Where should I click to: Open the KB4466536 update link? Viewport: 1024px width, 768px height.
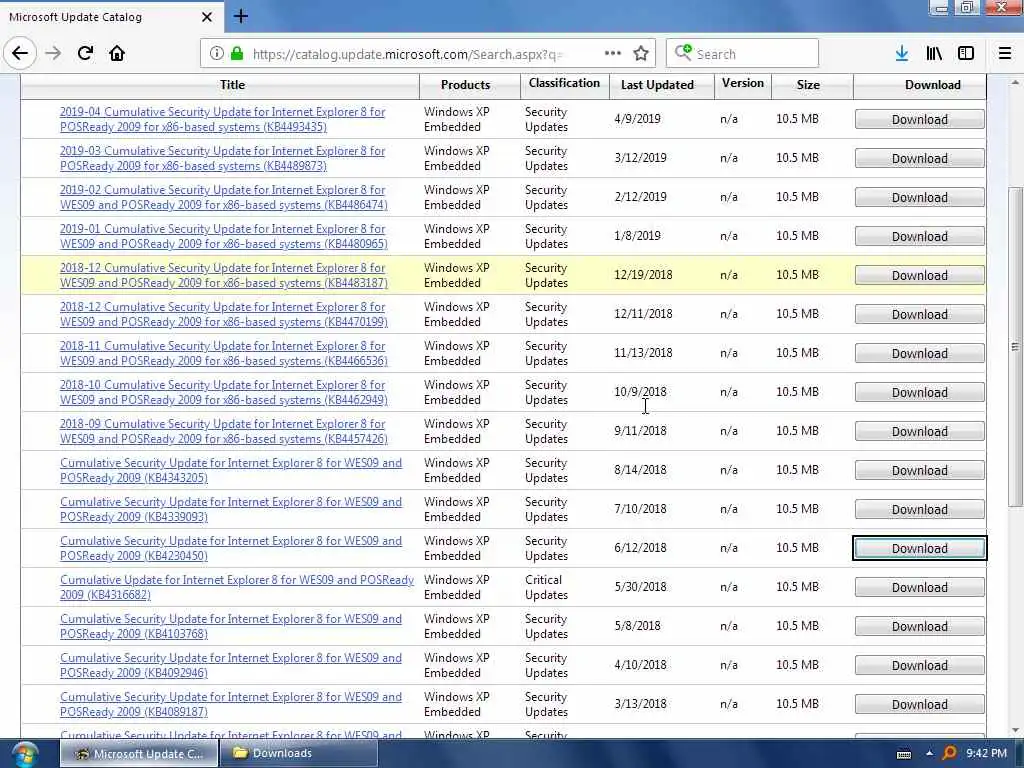pos(224,353)
